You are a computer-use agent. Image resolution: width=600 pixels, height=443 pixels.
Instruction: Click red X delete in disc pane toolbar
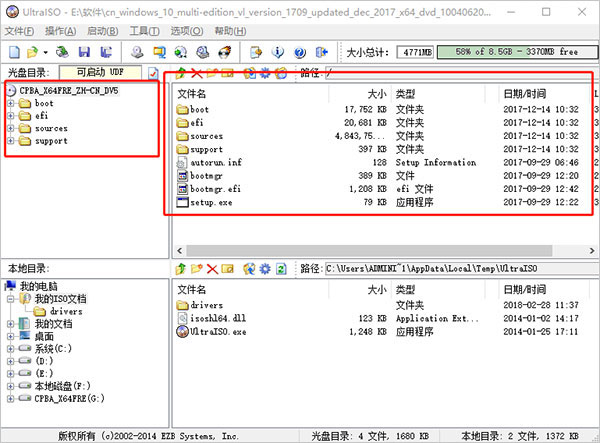197,73
